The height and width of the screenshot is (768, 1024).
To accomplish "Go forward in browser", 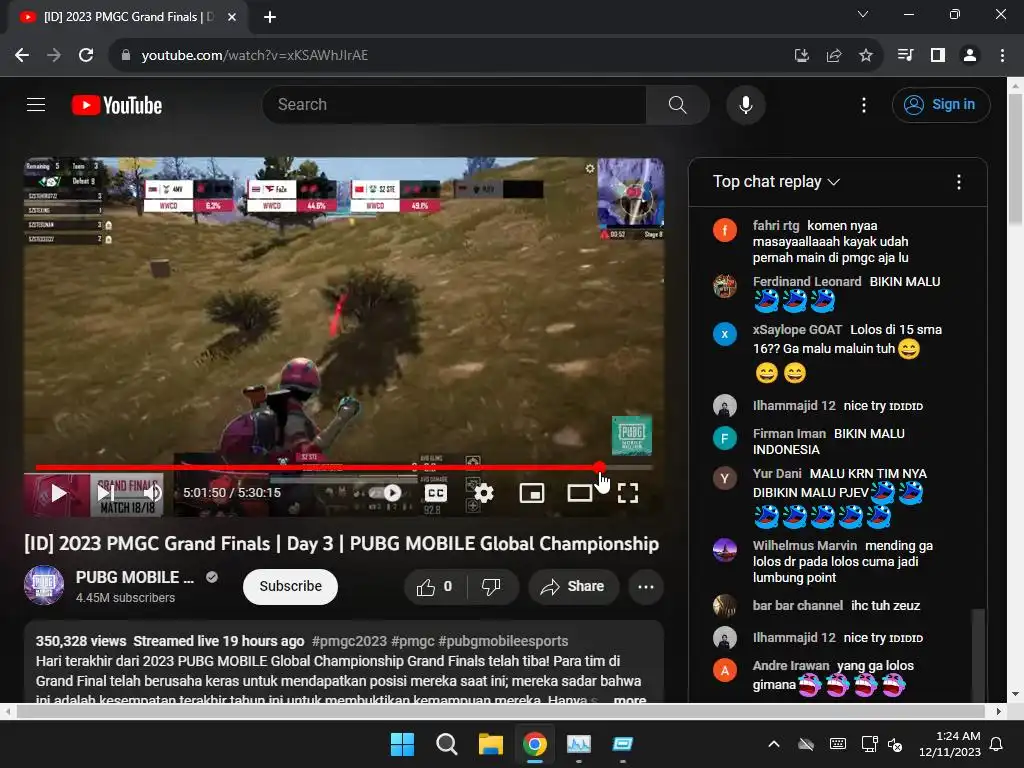I will click(x=54, y=56).
